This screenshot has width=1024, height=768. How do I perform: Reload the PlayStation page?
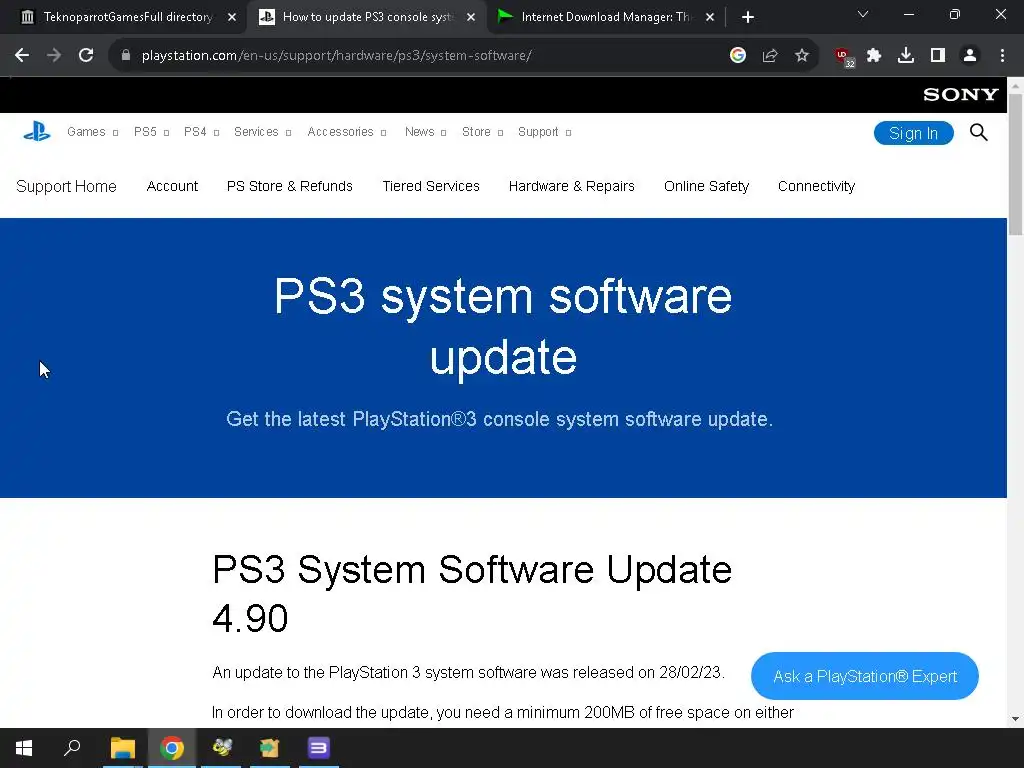tap(86, 56)
